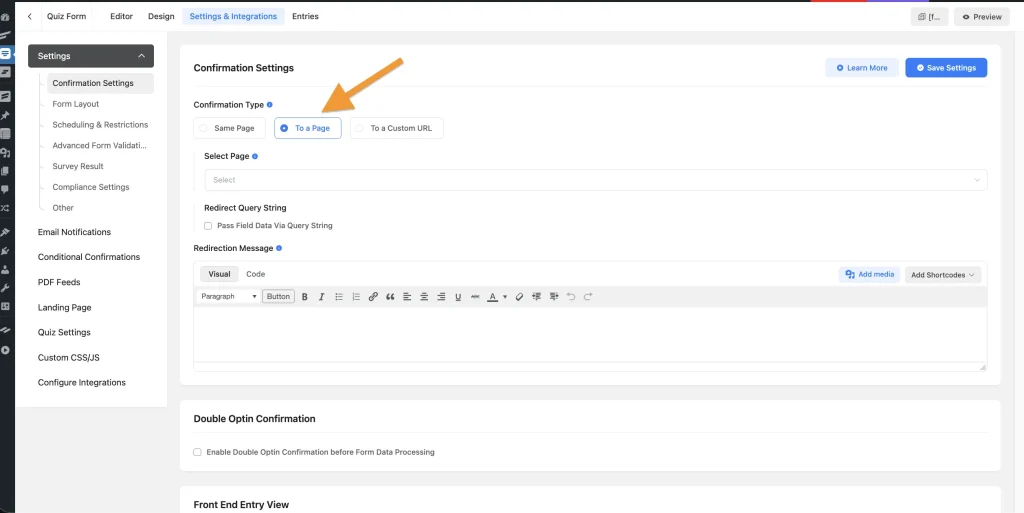Open the Paragraph format dropdown

(229, 297)
